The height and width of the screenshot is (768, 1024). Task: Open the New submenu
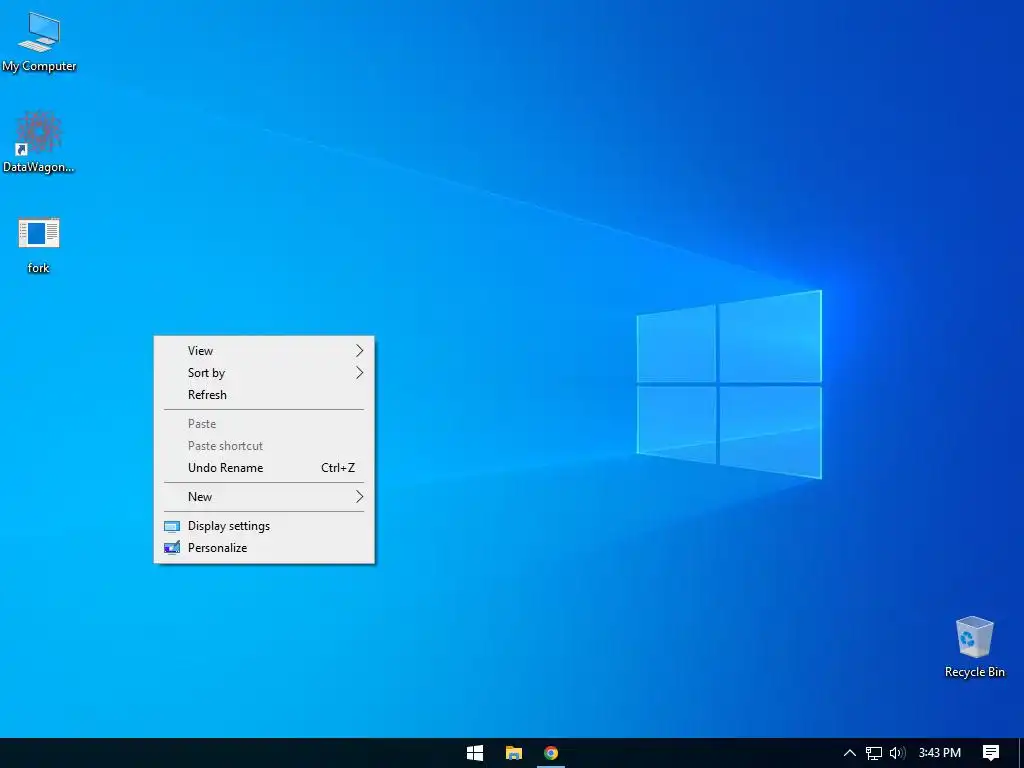point(264,497)
